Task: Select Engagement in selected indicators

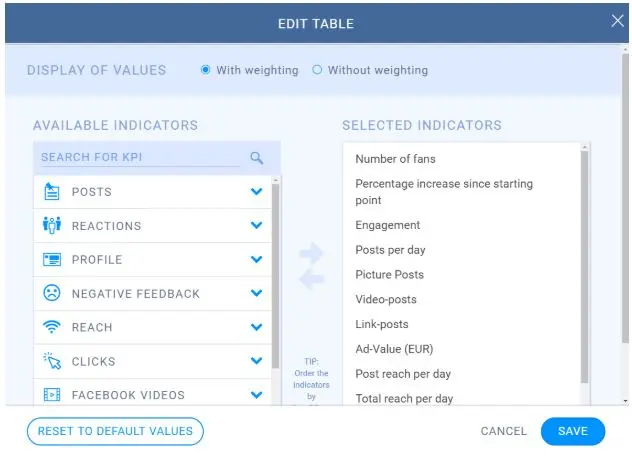Action: click(x=388, y=225)
